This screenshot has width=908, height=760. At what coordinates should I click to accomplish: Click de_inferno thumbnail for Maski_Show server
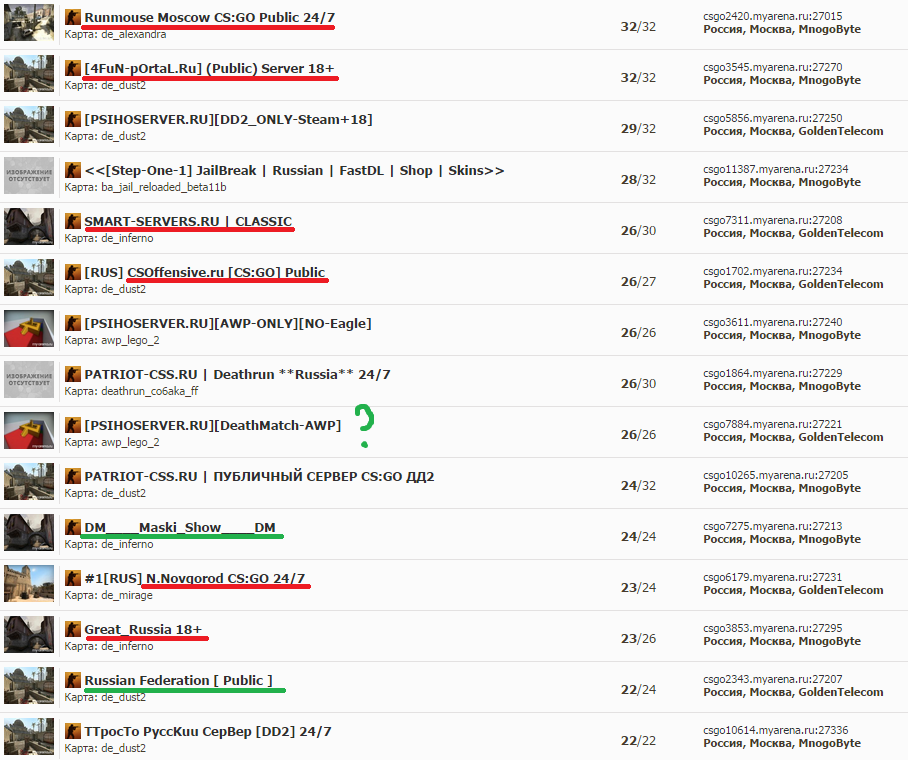pos(29,532)
